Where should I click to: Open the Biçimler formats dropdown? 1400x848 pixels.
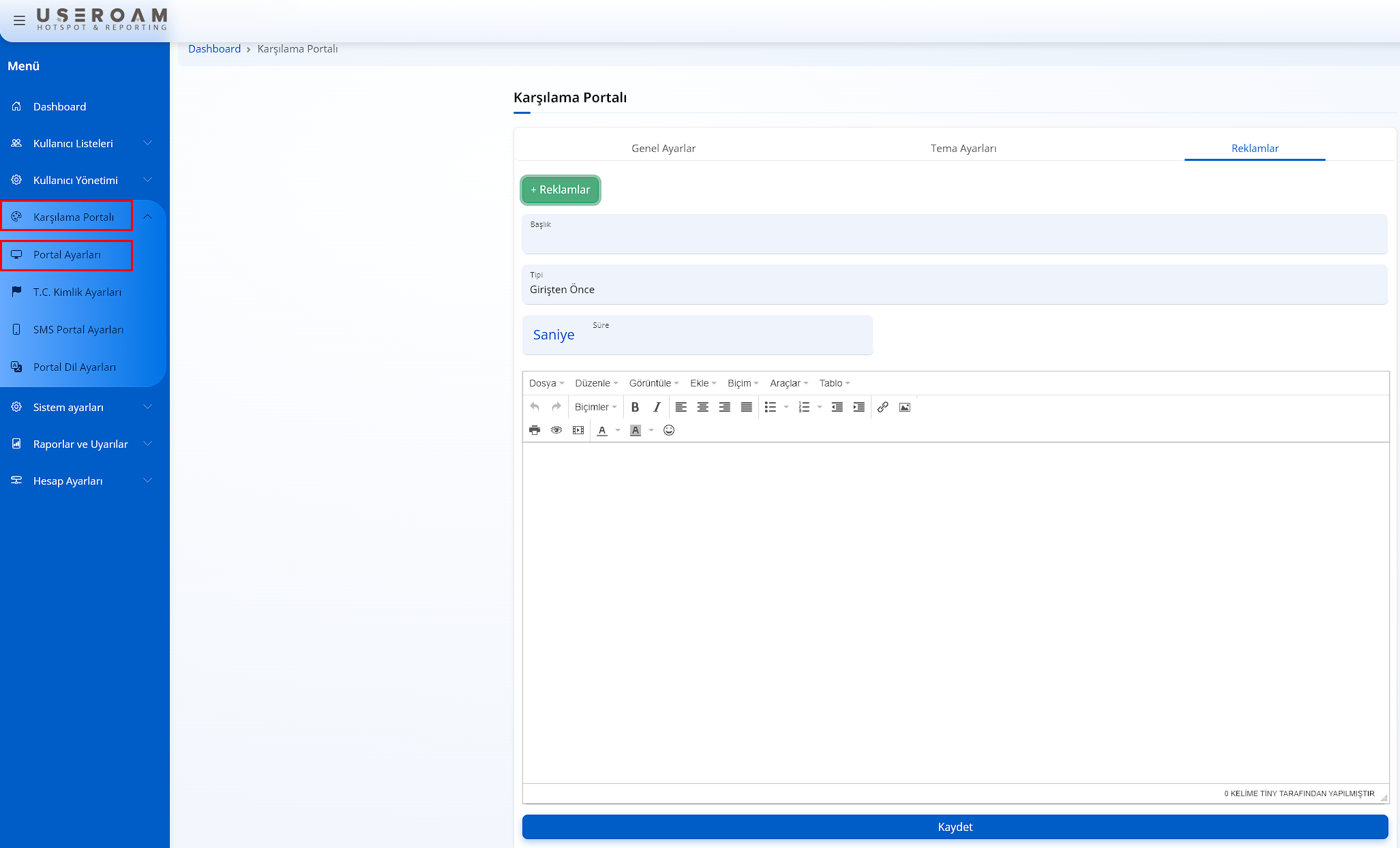tap(595, 407)
